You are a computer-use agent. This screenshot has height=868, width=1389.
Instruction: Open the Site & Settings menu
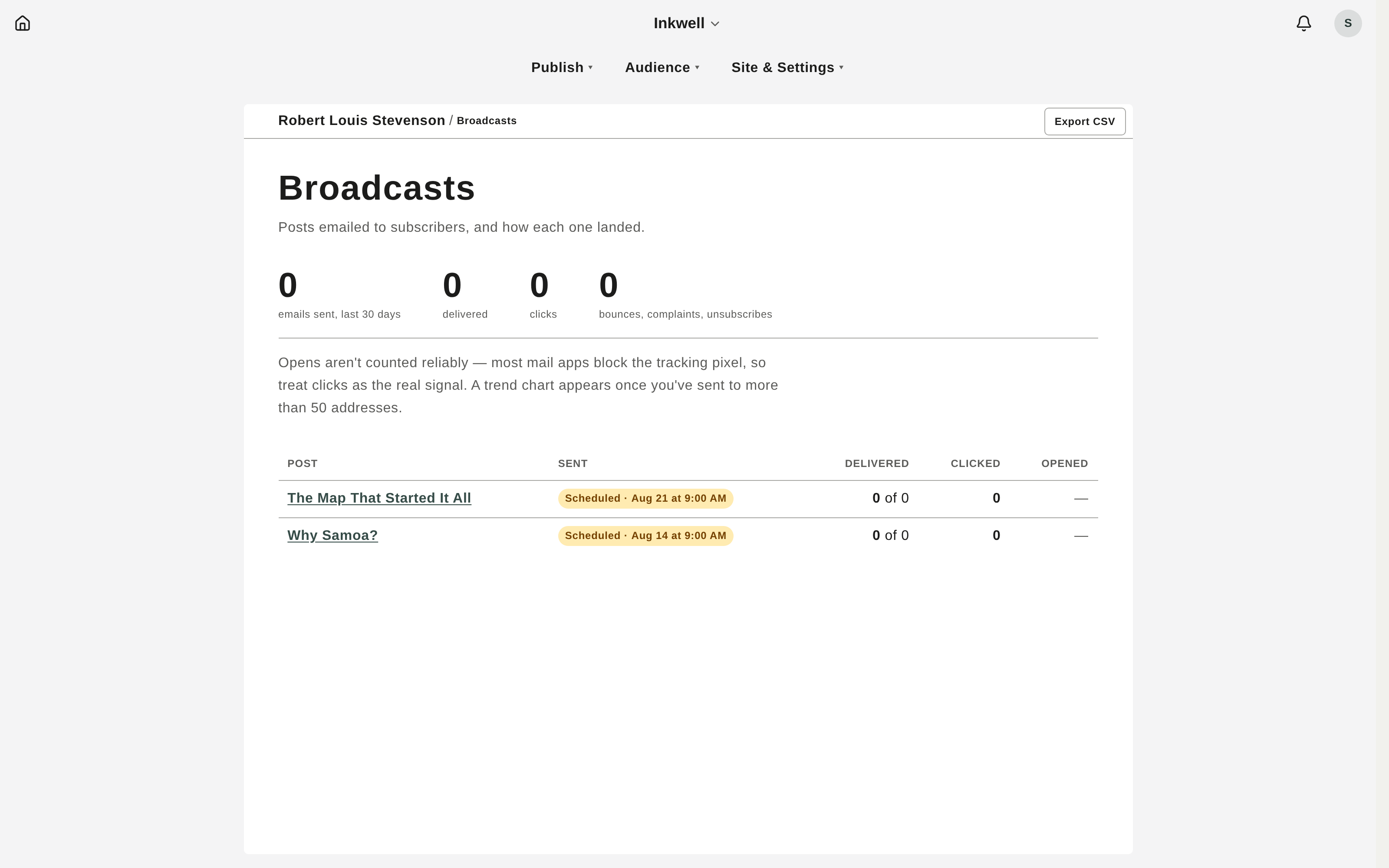(787, 68)
